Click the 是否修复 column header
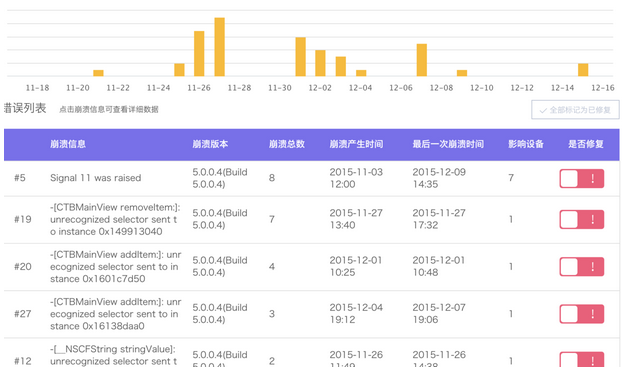Image resolution: width=622 pixels, height=378 pixels. click(x=586, y=144)
